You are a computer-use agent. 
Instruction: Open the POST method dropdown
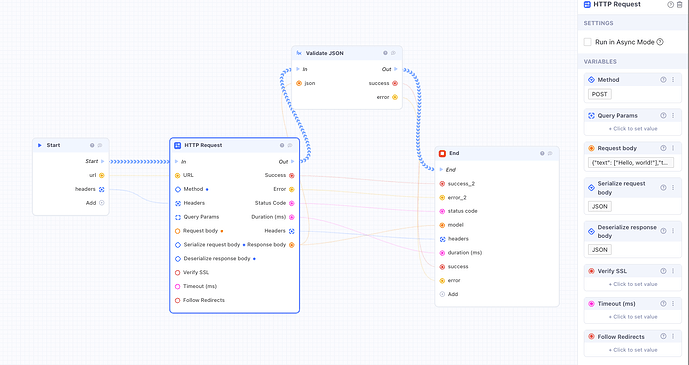(600, 94)
